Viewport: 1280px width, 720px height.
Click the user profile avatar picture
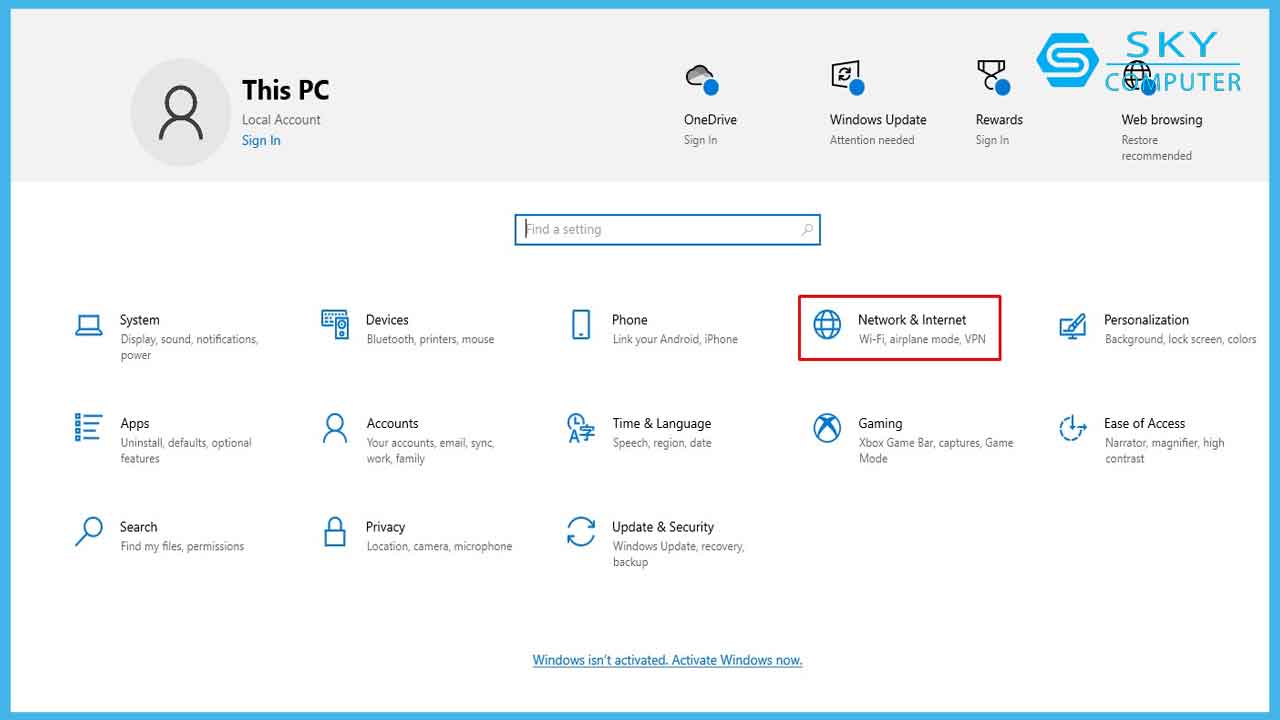click(x=181, y=112)
